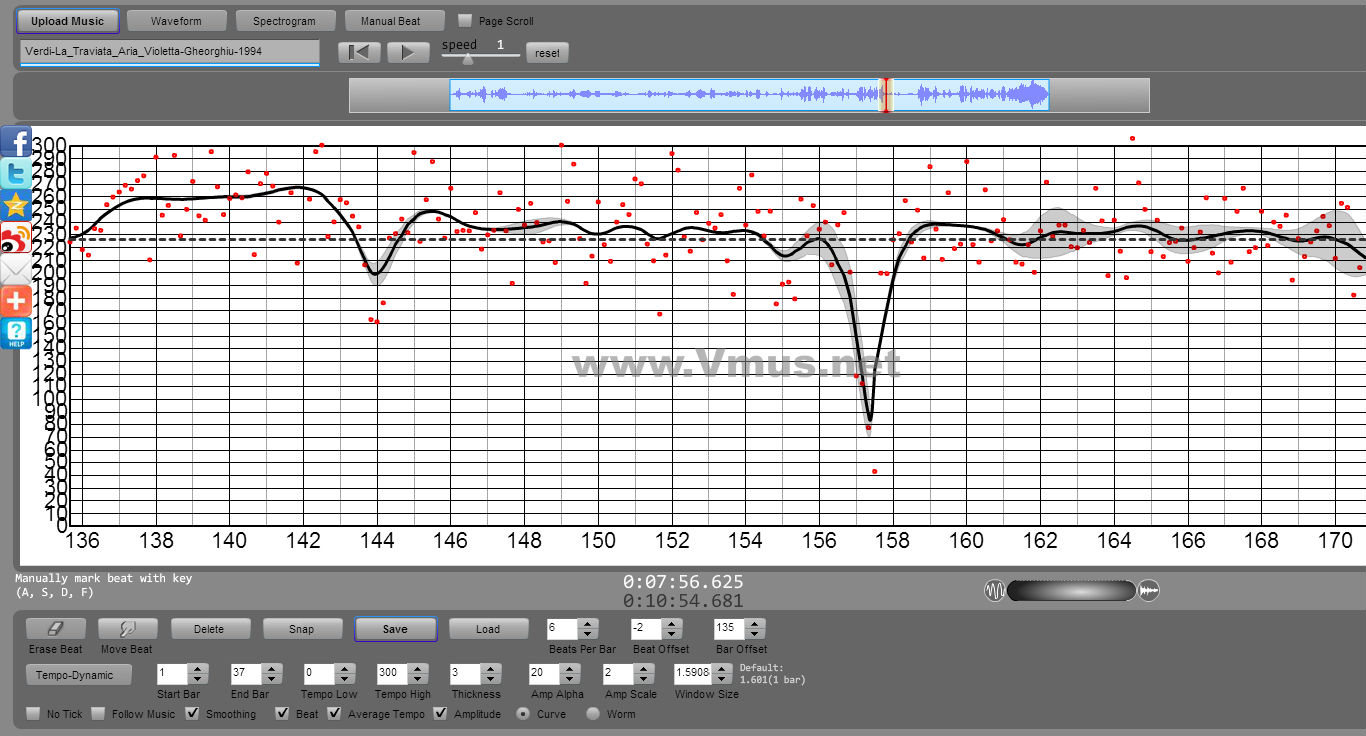Play the loaded music track
The width and height of the screenshot is (1366, 736).
[x=408, y=52]
